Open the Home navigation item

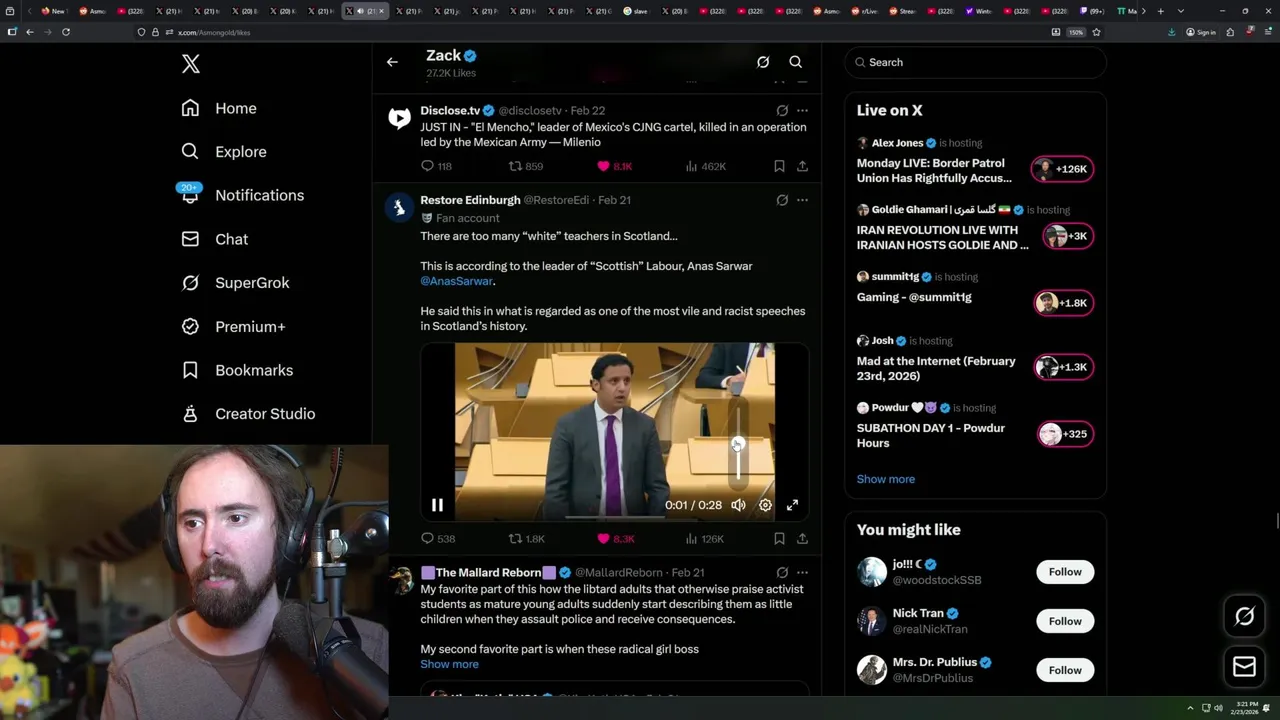219,108
